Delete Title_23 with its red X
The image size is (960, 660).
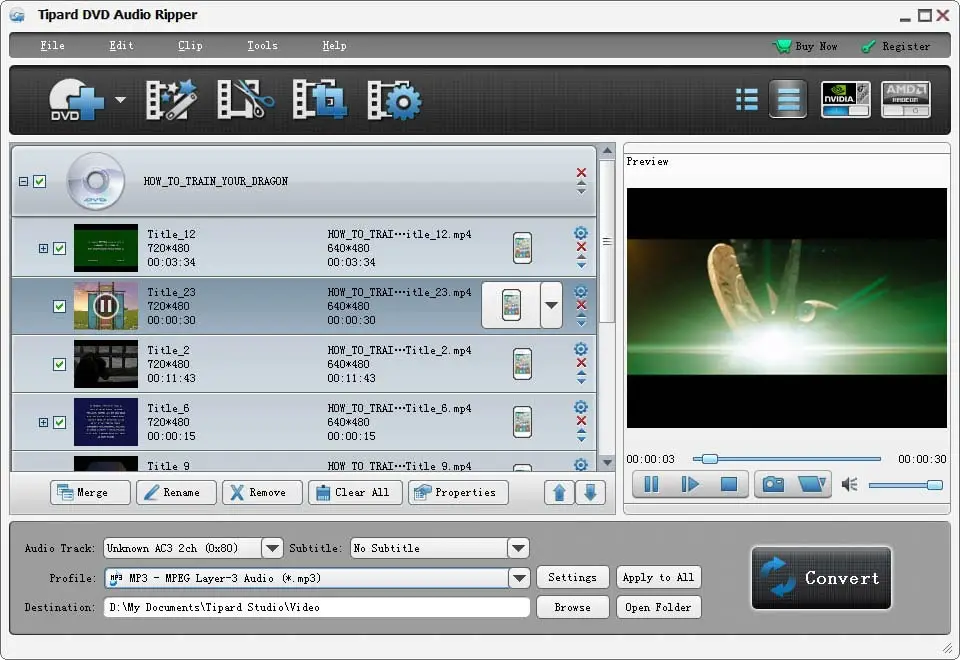click(581, 305)
